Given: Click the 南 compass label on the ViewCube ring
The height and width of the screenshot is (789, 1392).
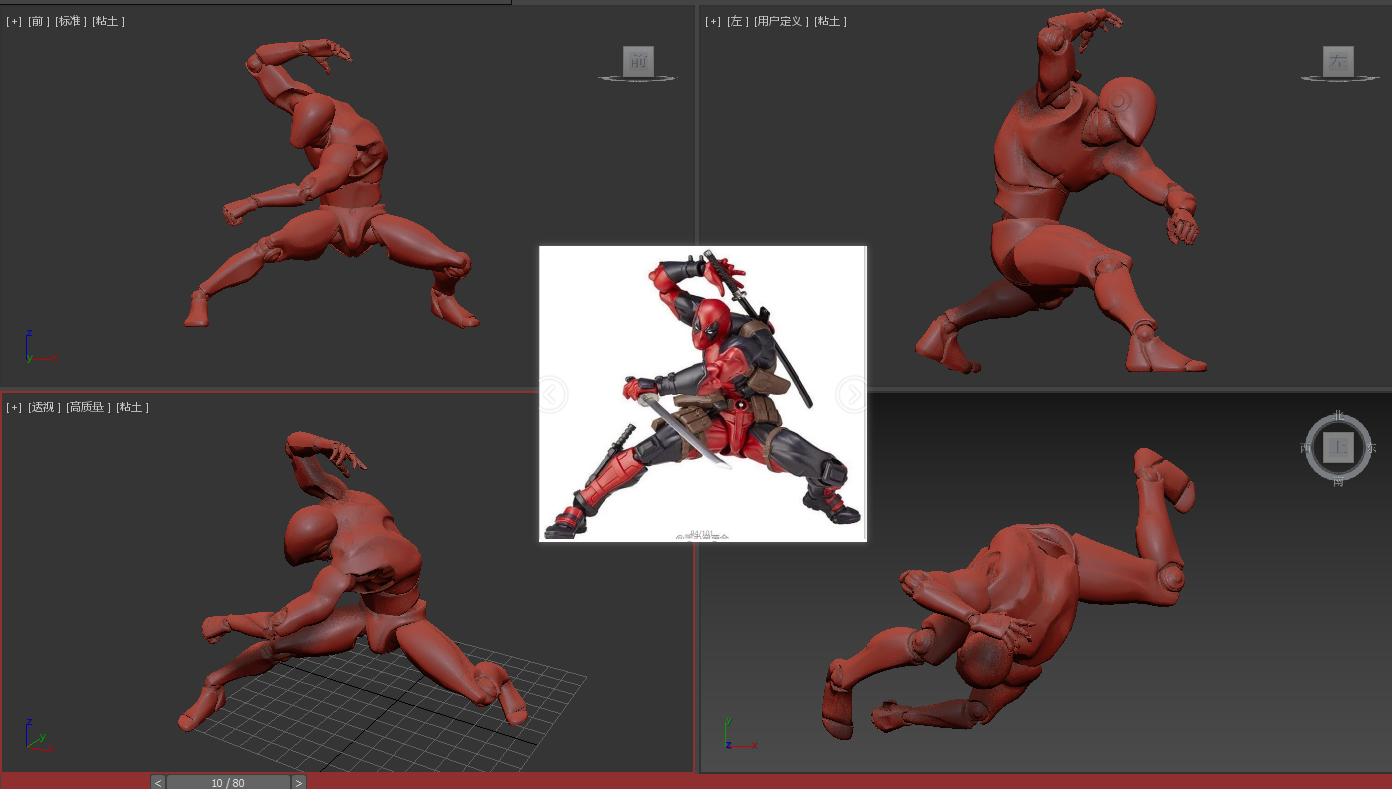Looking at the screenshot, I should [1338, 481].
